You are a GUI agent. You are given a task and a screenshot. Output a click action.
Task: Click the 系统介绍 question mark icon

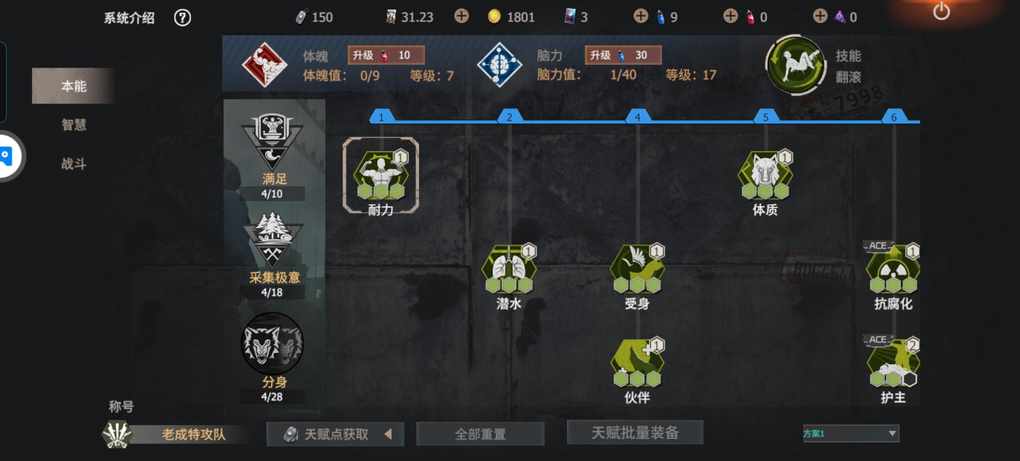(x=183, y=18)
